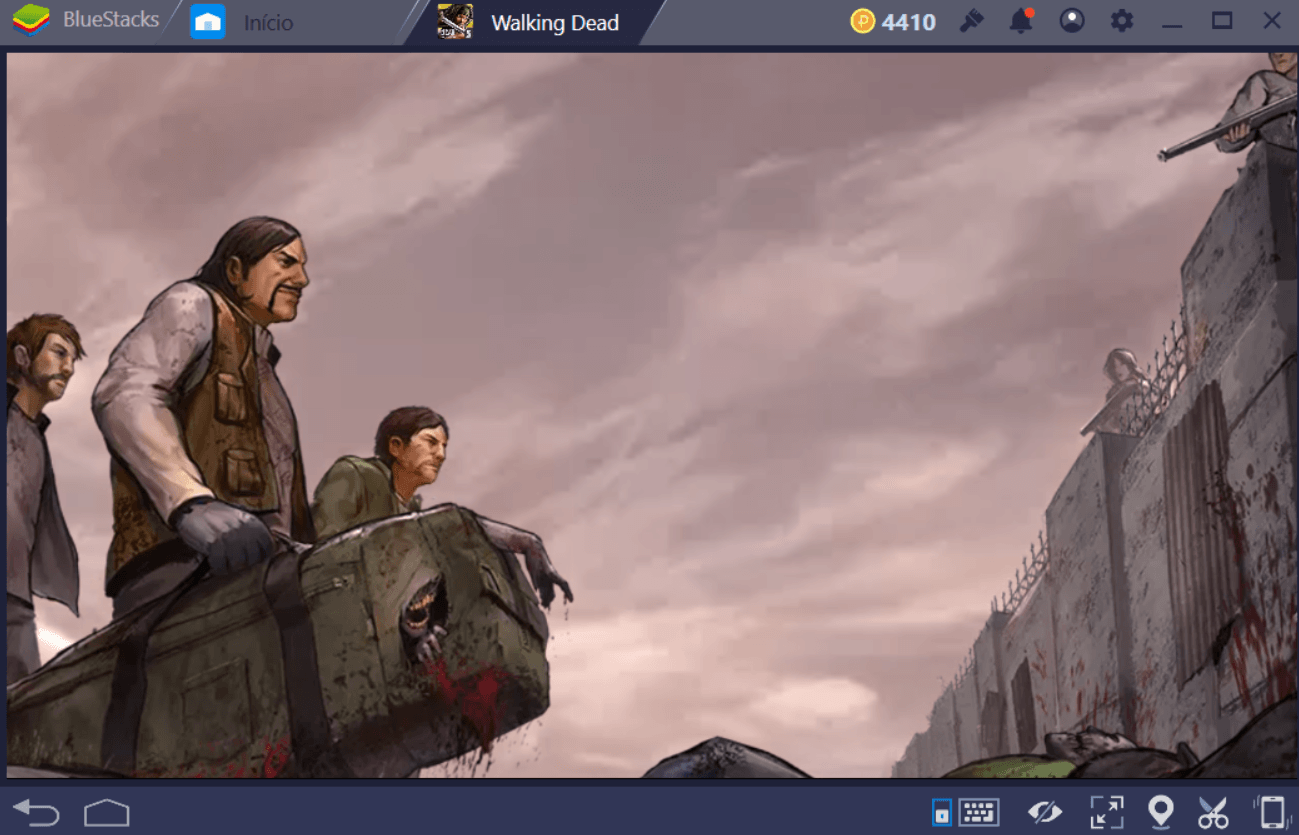Click the shake device phone icon
The image size is (1299, 835).
coord(1271,812)
